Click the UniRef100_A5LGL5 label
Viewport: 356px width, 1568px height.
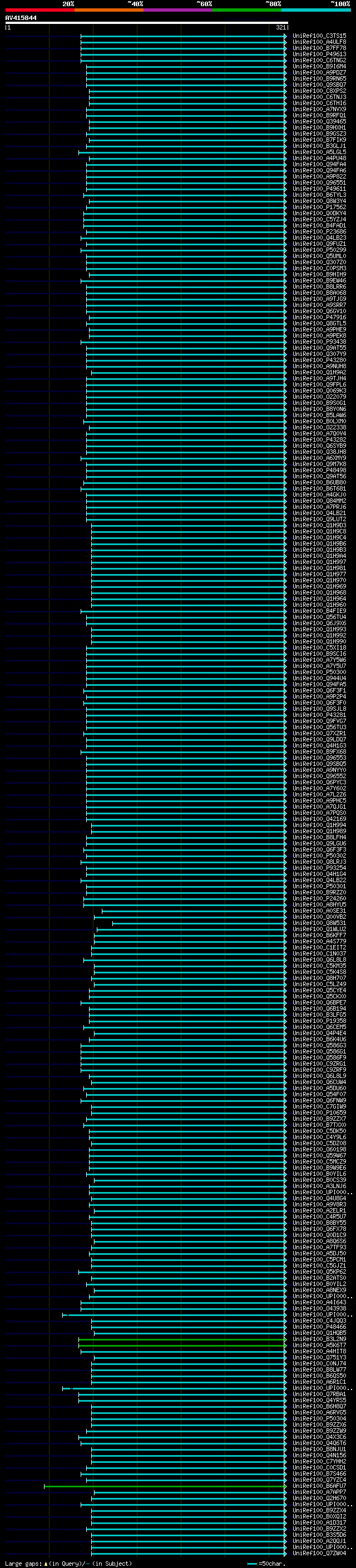[319, 152]
